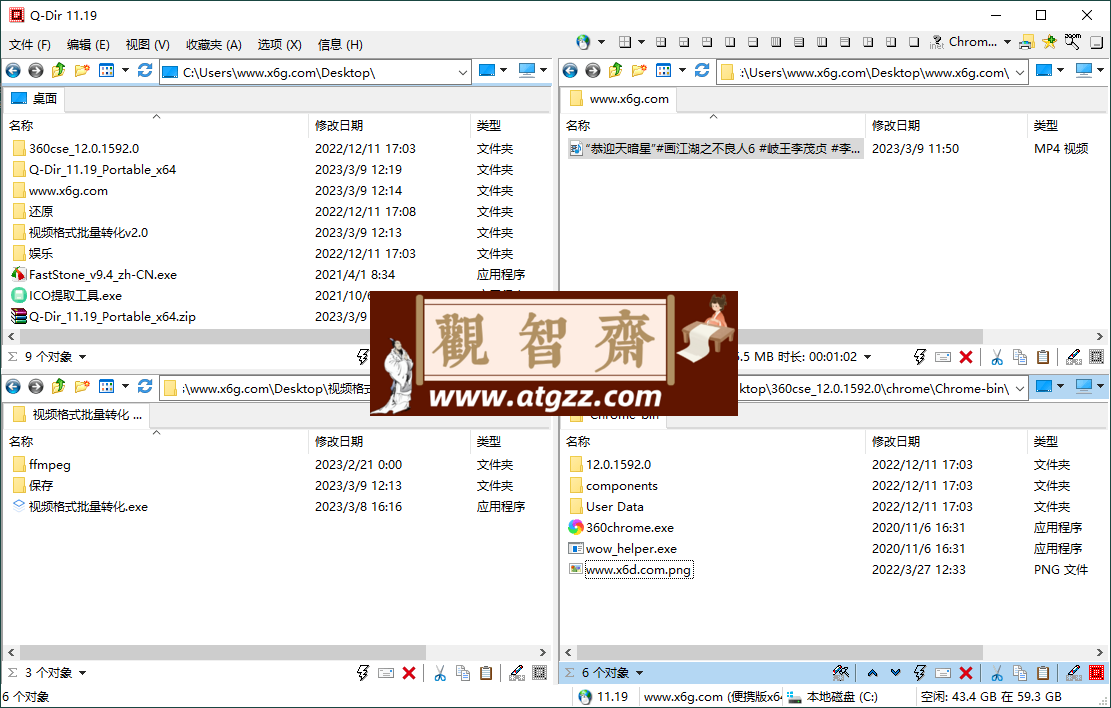Click lightning icon in 视频格式批量转化 pane status bar
This screenshot has width=1111, height=708.
[363, 673]
